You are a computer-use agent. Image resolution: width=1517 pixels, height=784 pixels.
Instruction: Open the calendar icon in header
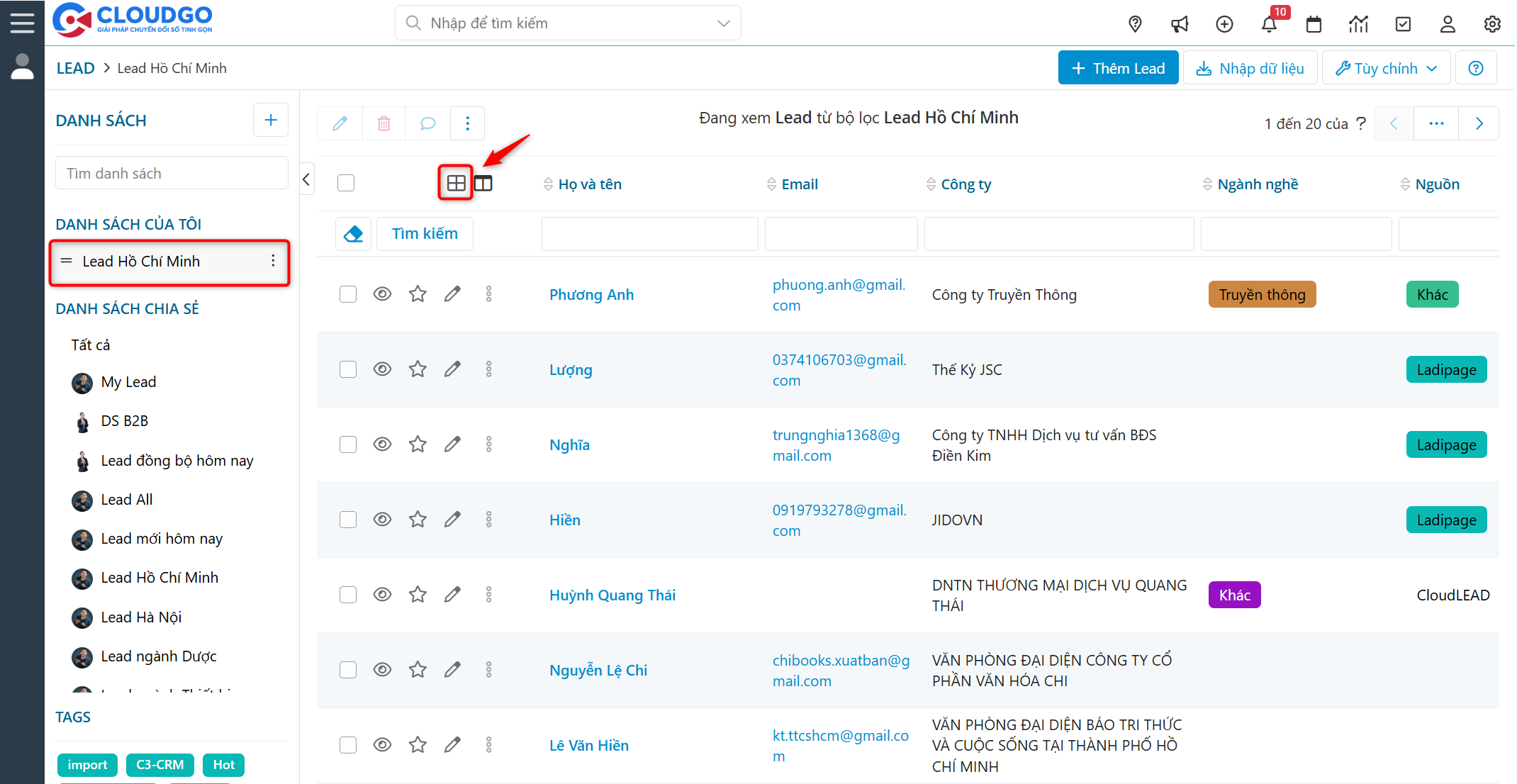coord(1314,25)
